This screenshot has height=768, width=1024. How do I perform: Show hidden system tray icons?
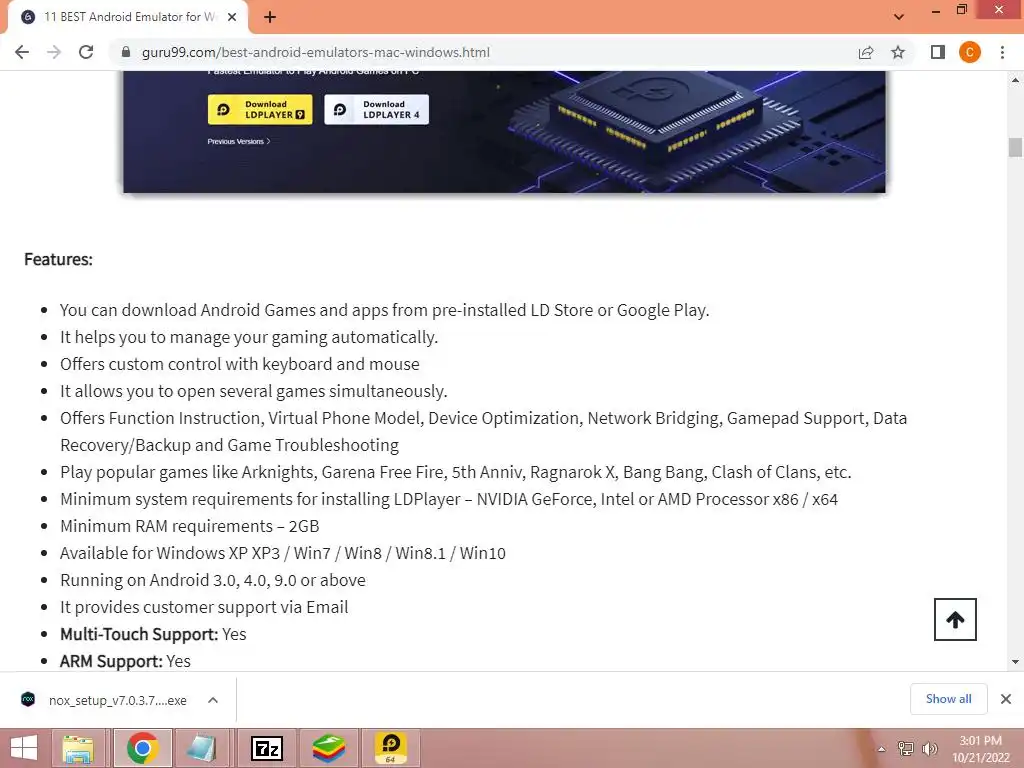coord(882,749)
